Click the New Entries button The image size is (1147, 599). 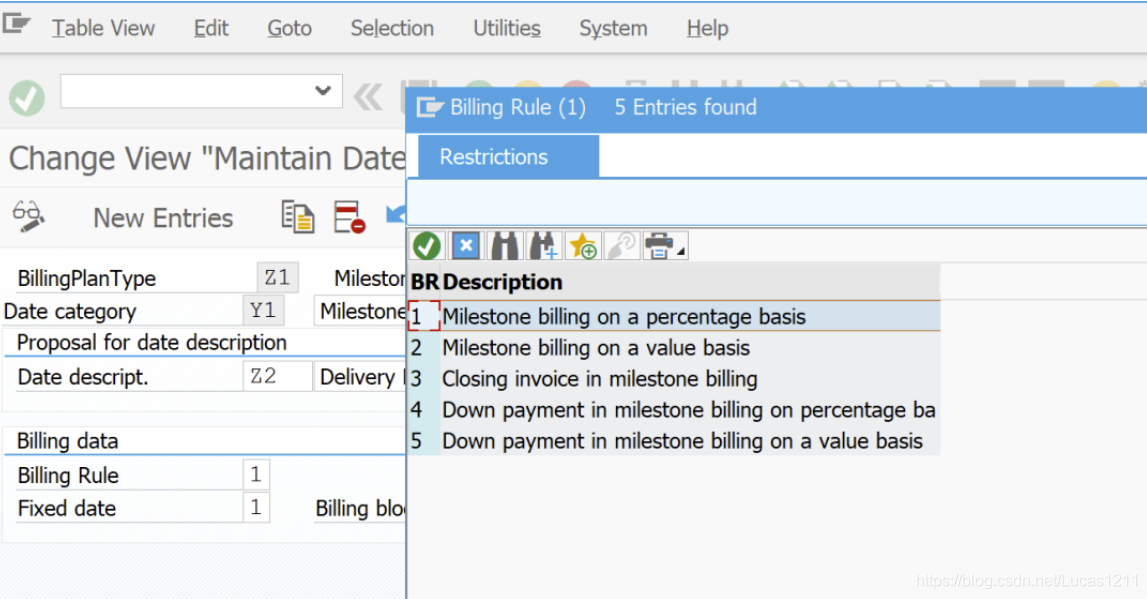(163, 218)
